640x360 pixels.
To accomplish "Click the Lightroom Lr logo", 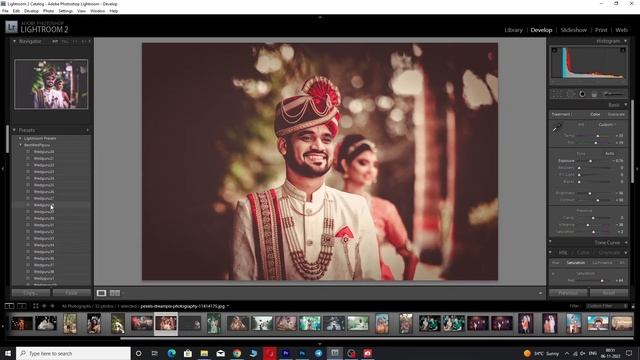I will (x=11, y=27).
